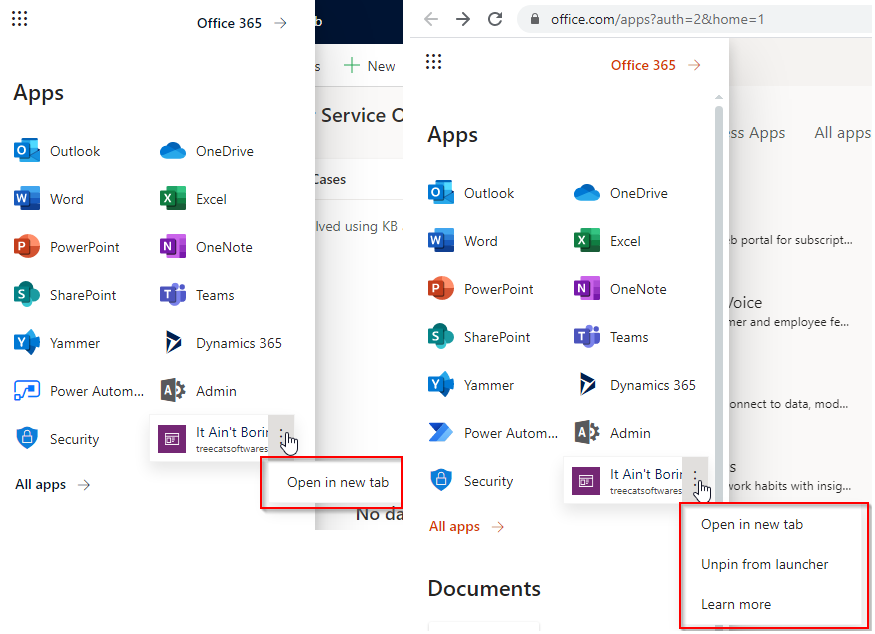Open OneNote in the office.com launcher
This screenshot has height=634, width=875.
click(x=620, y=289)
